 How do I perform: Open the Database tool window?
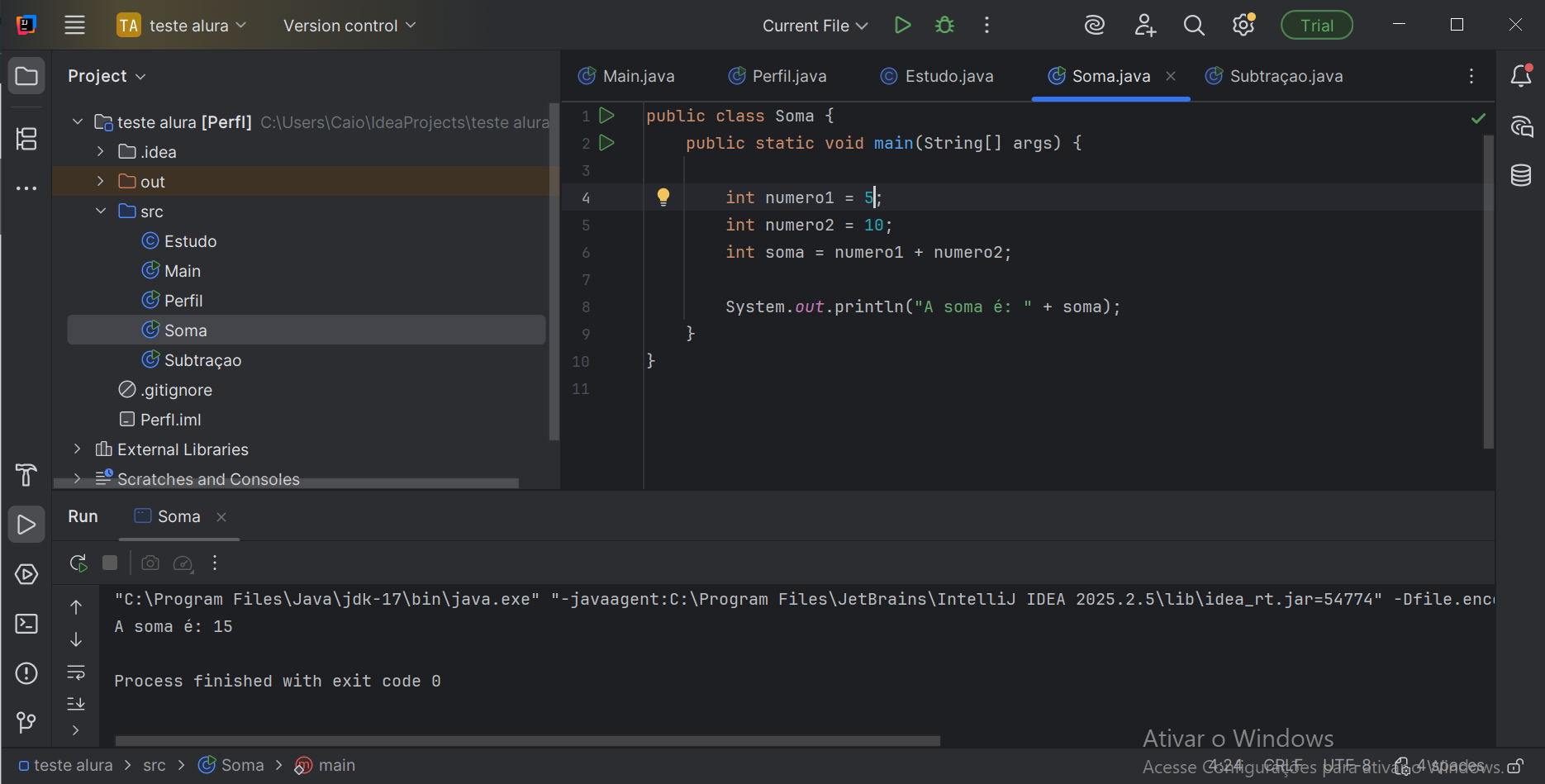coord(1521,175)
